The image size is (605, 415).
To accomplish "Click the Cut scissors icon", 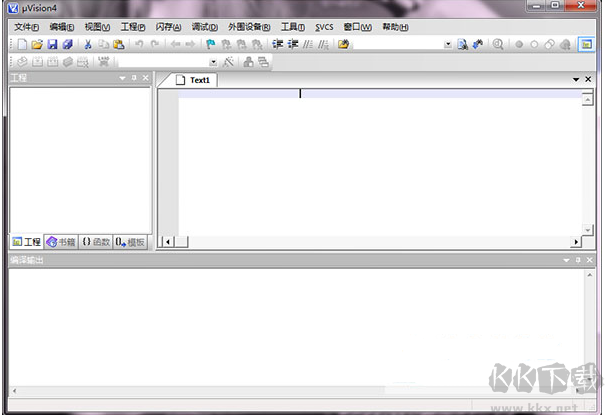I will point(88,45).
